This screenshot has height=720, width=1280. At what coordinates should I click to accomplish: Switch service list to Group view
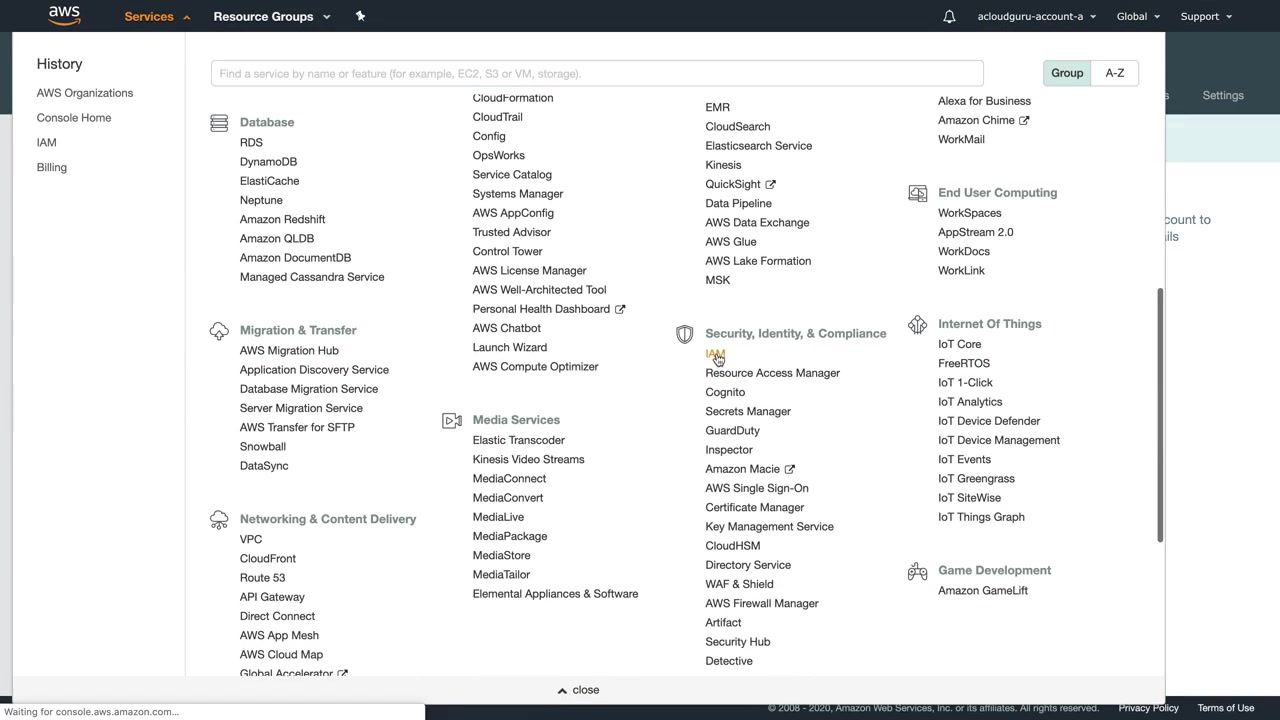tap(1067, 73)
